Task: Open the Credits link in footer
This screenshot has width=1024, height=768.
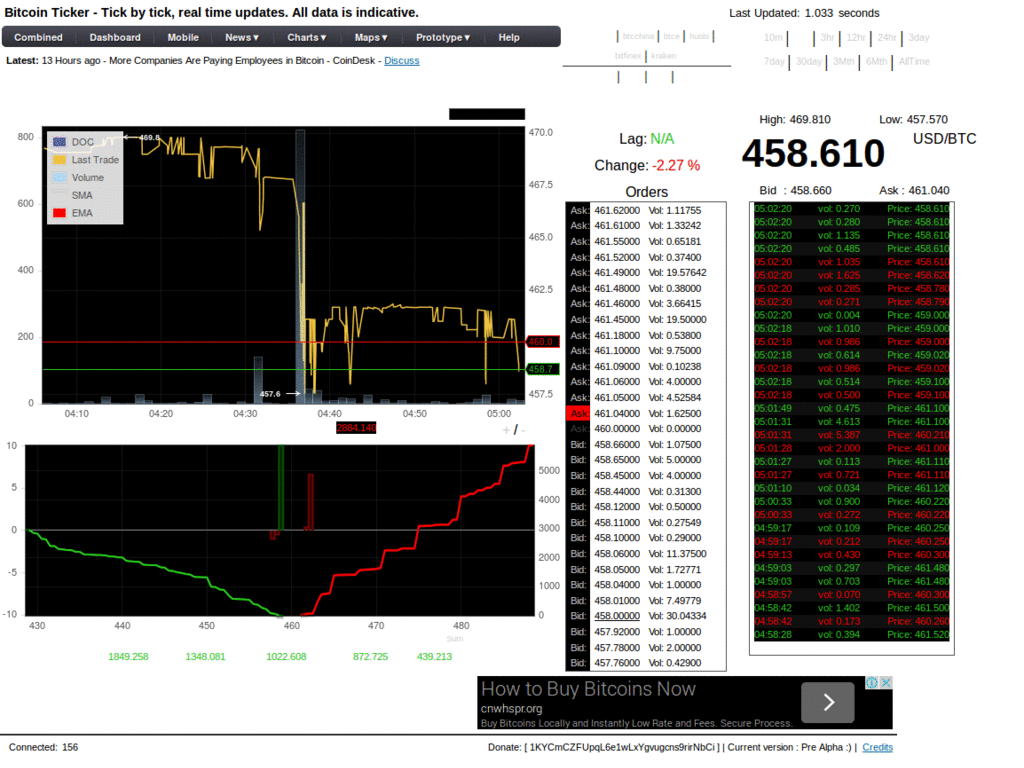Action: [877, 747]
